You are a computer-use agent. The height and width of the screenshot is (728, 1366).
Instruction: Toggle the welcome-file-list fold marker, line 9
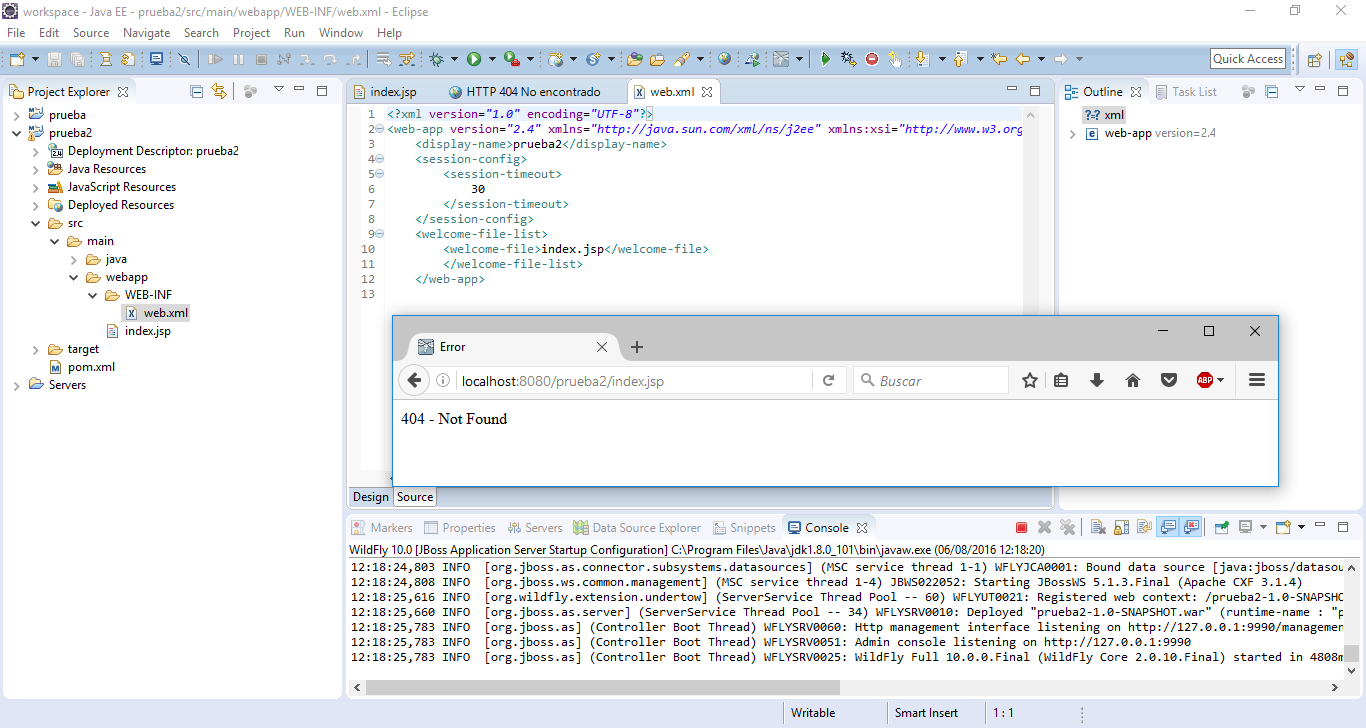[x=380, y=234]
